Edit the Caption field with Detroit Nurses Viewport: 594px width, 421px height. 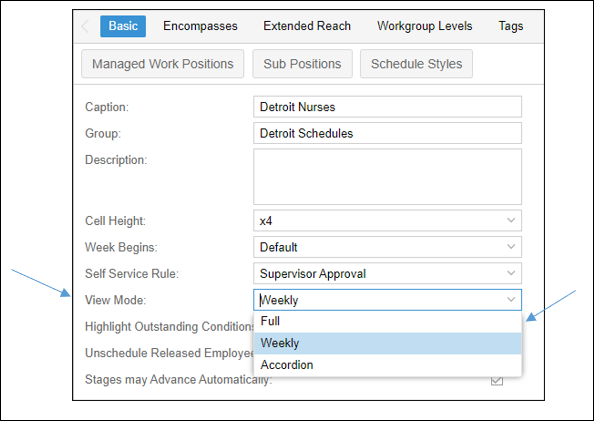click(x=387, y=107)
